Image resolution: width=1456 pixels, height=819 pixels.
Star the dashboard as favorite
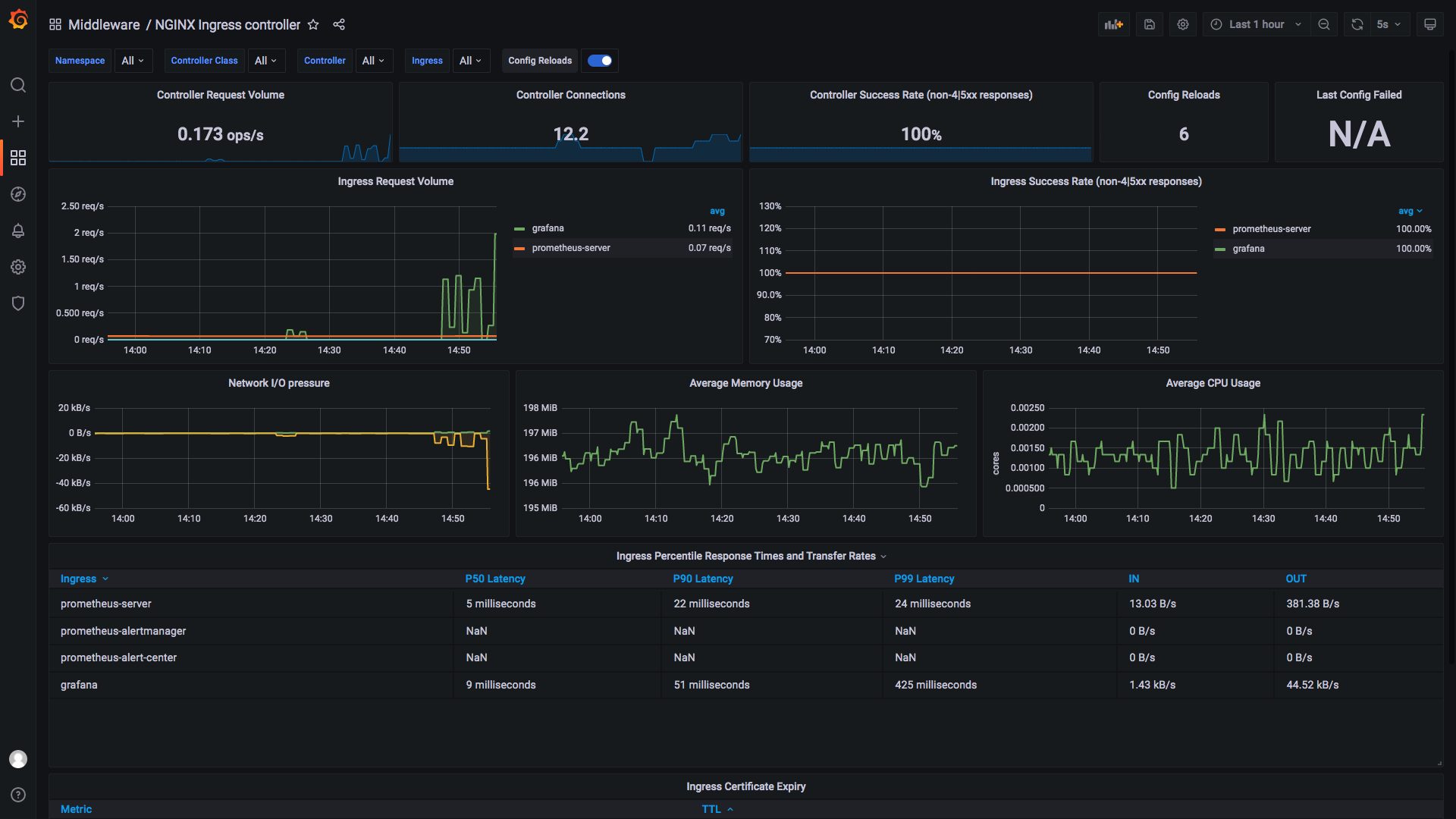coord(313,24)
